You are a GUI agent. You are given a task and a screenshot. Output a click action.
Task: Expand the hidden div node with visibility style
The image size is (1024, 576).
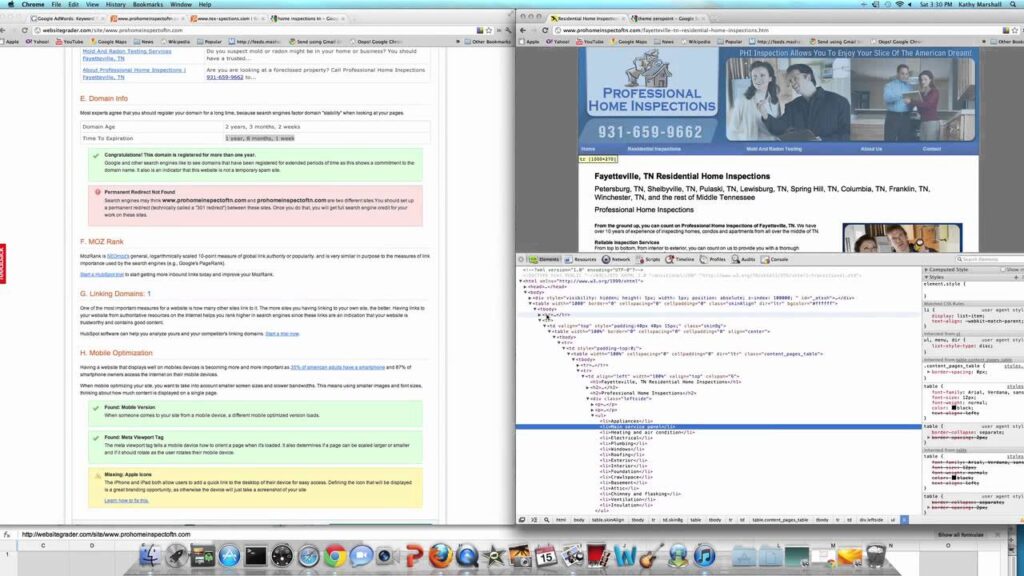point(530,298)
